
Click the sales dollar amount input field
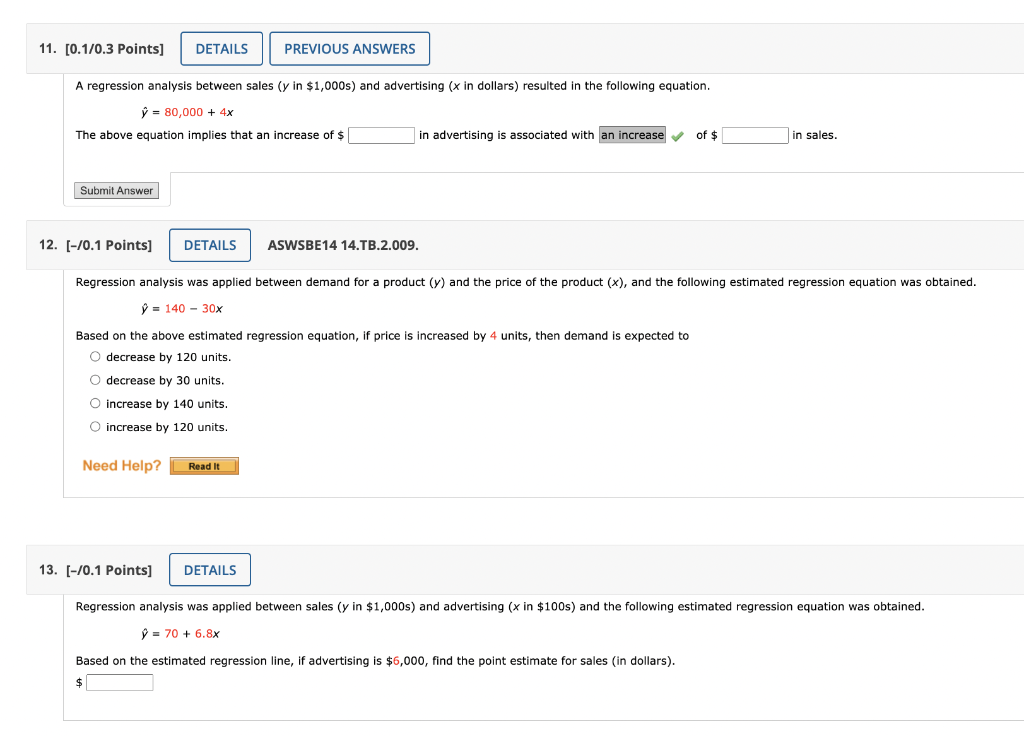coord(755,135)
